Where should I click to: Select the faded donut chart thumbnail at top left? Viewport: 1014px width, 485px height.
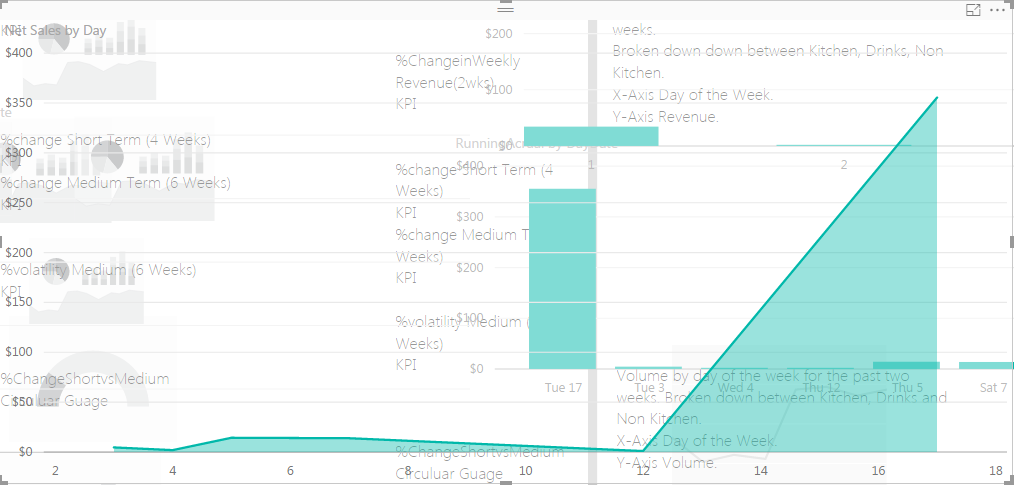coord(54,40)
